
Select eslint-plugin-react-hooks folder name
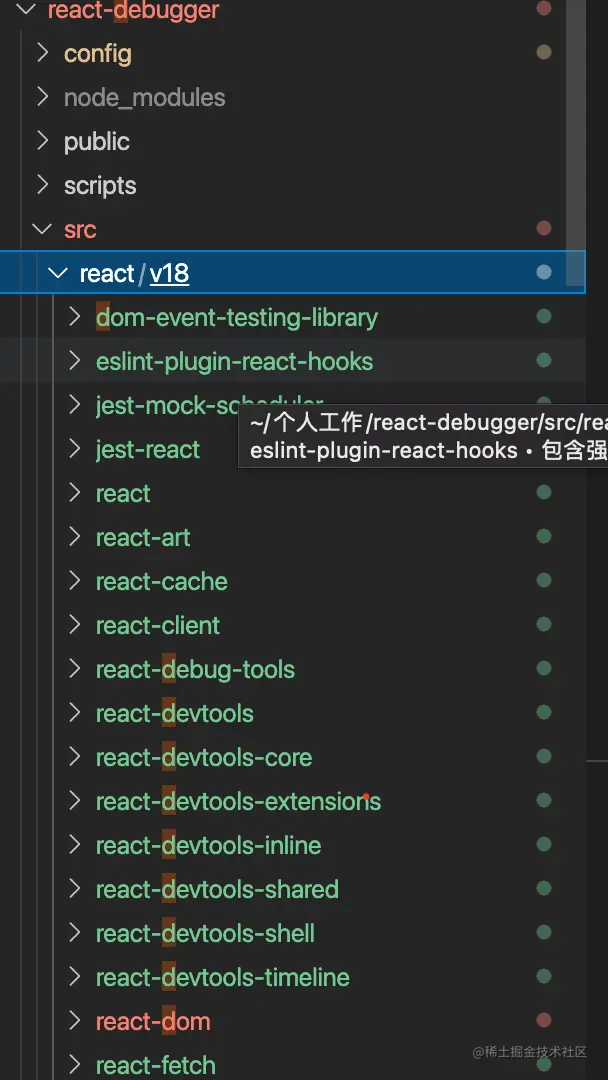[234, 362]
